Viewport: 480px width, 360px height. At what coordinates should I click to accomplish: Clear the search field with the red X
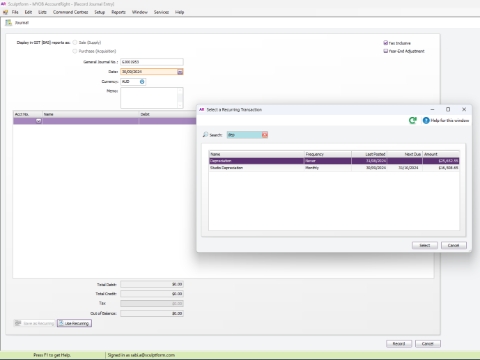coord(265,135)
